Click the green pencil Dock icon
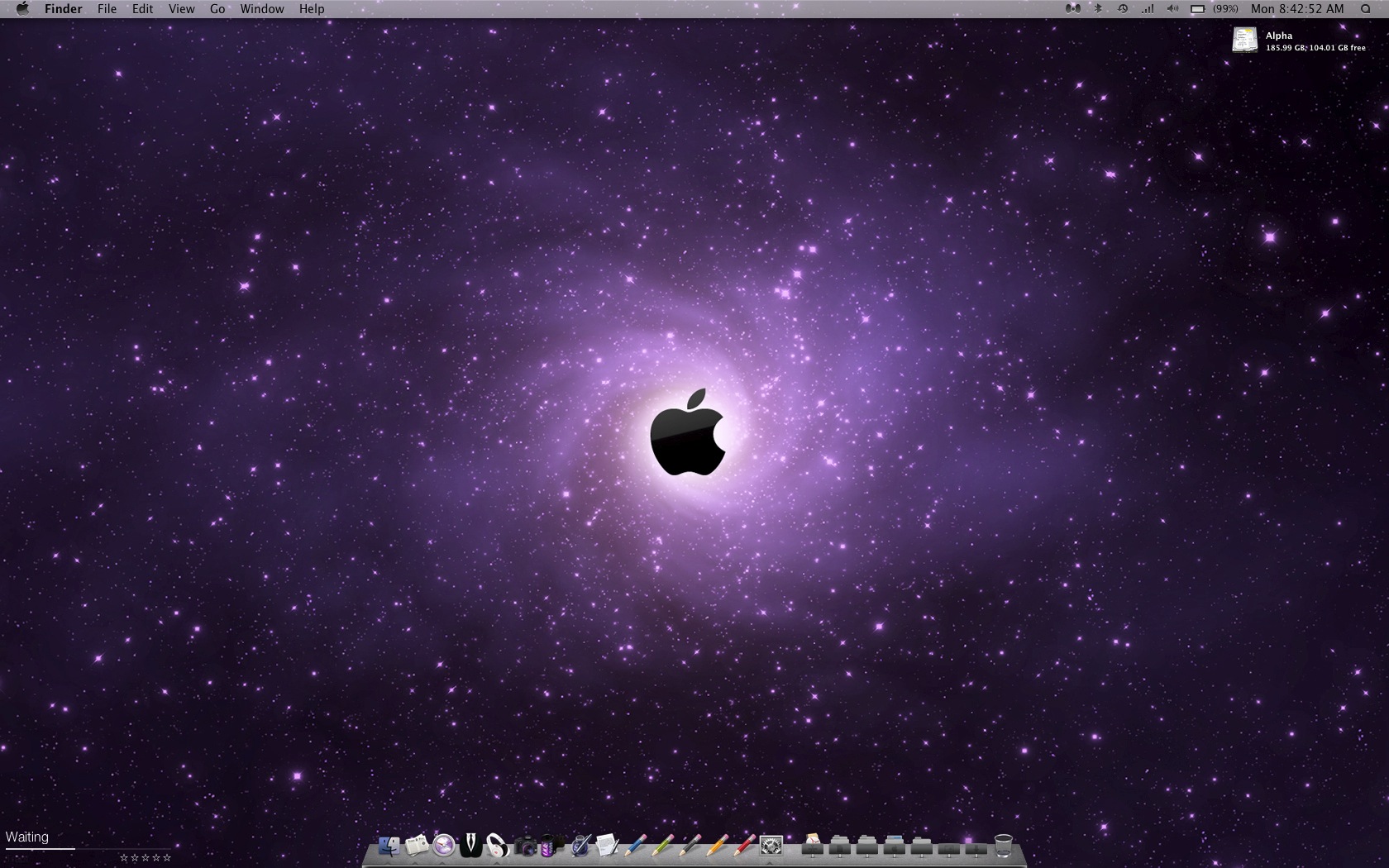Image resolution: width=1389 pixels, height=868 pixels. (x=662, y=846)
